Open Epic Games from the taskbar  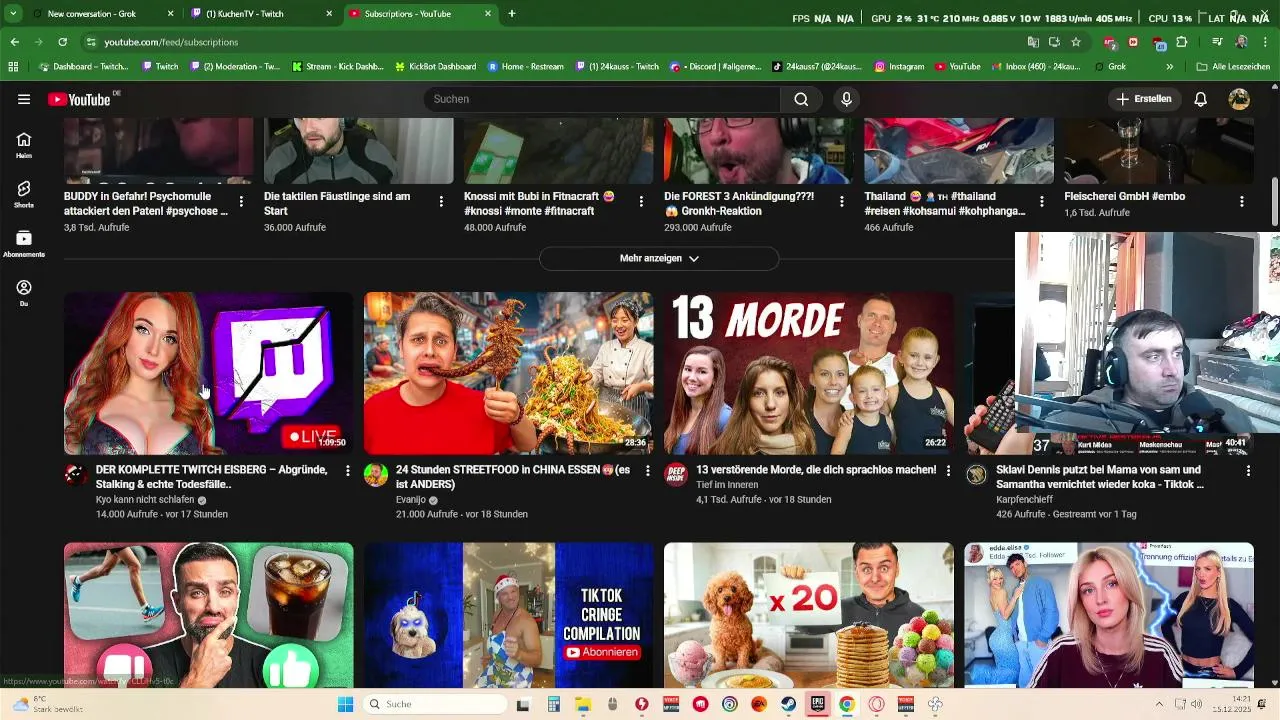[x=817, y=704]
